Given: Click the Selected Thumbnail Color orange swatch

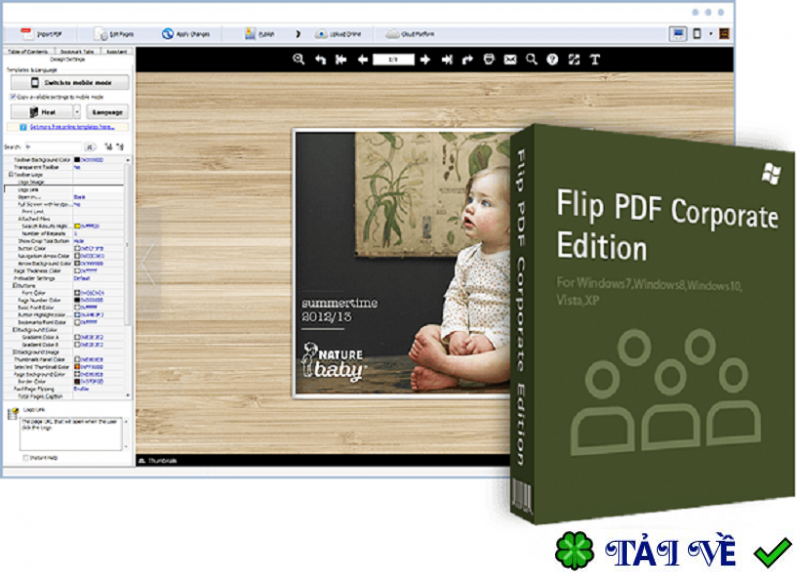Looking at the screenshot, I should [77, 366].
